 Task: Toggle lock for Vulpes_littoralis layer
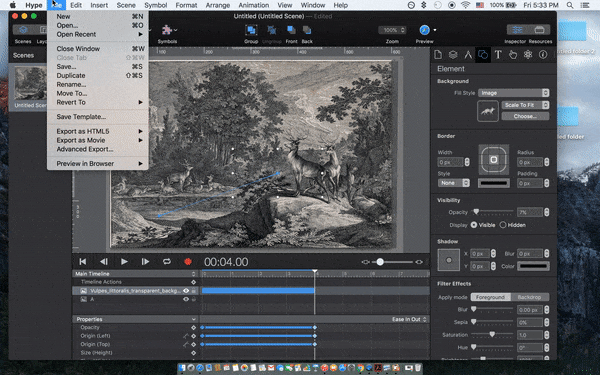click(x=194, y=291)
